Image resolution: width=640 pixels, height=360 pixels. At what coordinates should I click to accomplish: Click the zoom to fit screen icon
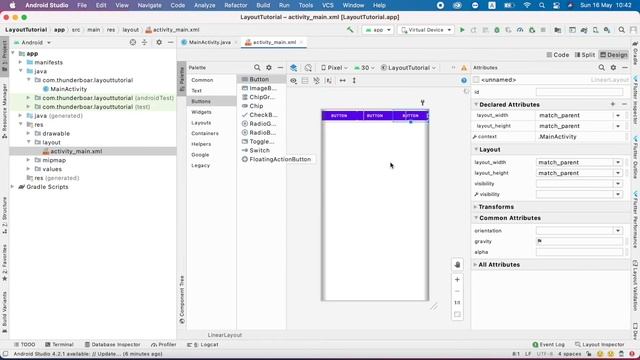click(457, 314)
